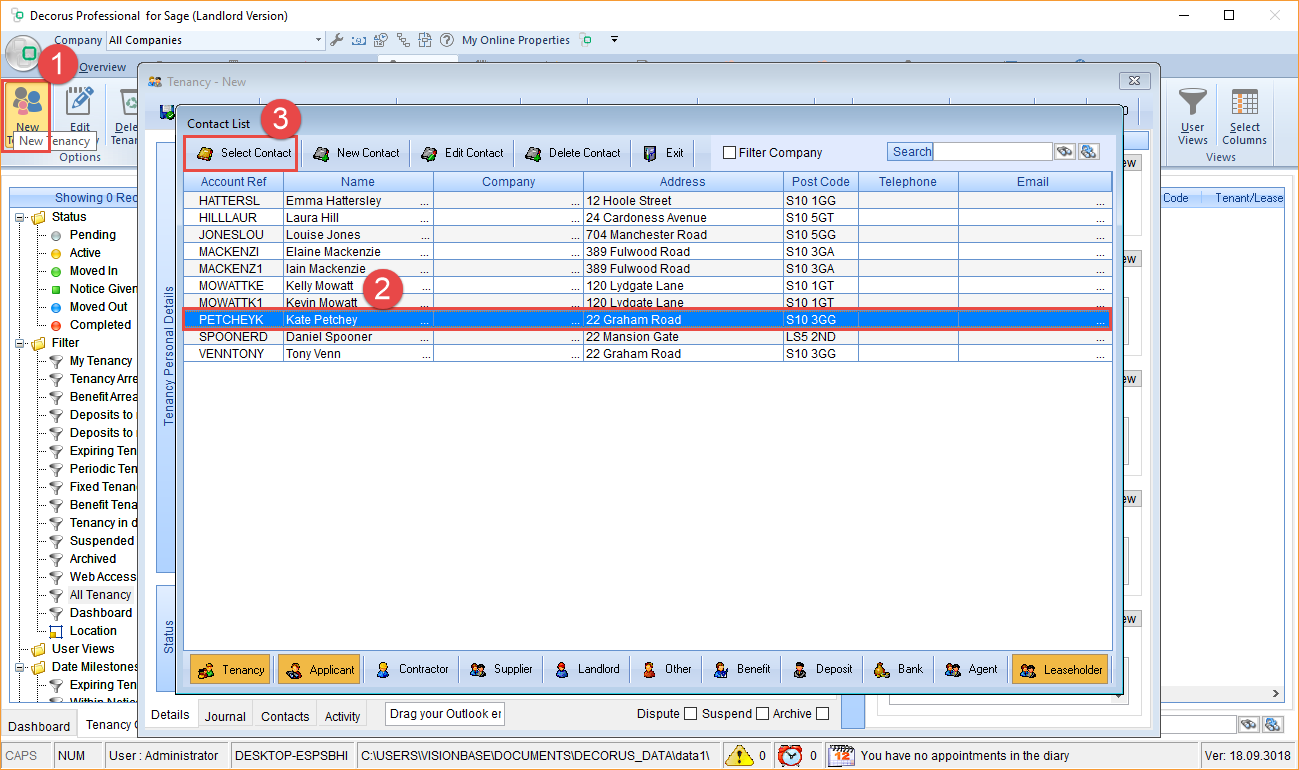Switch to the Journal tab
1299x770 pixels.
(225, 716)
